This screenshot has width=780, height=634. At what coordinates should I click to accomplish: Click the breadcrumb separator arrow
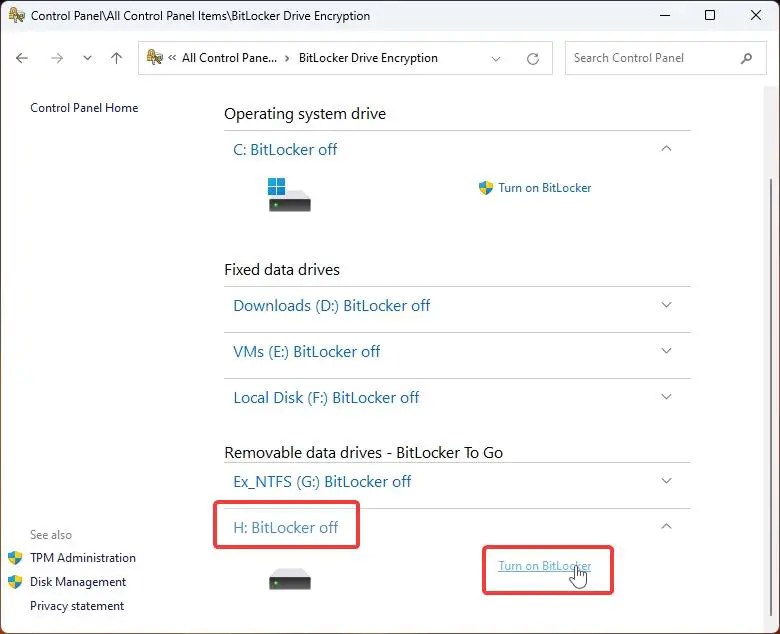coord(287,58)
